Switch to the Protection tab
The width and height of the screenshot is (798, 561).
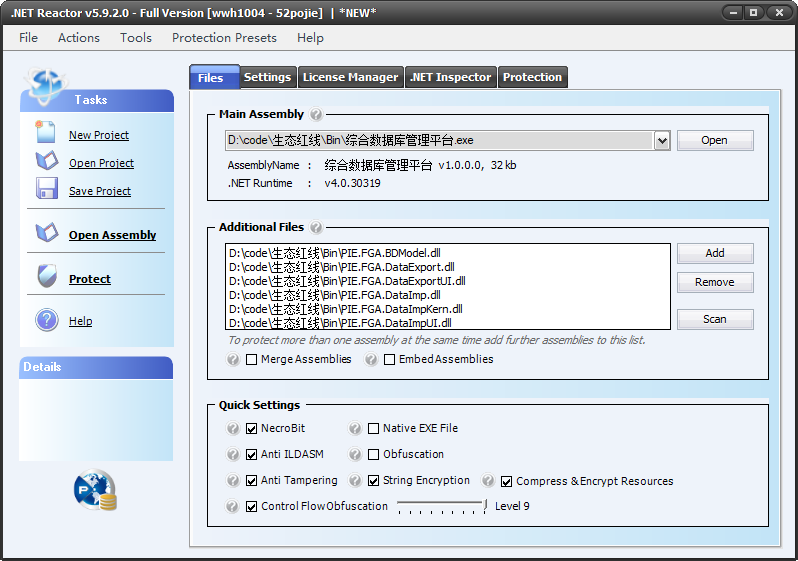[x=533, y=77]
